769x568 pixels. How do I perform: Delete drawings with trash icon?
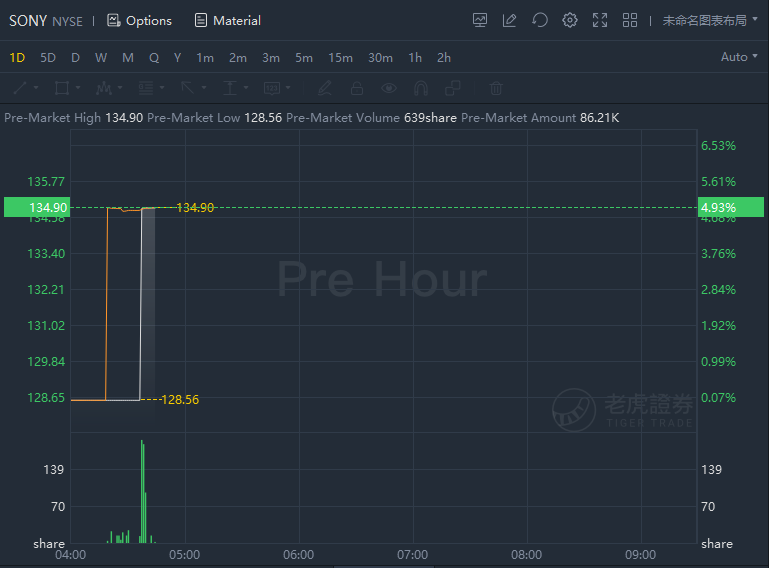pyautogui.click(x=496, y=88)
